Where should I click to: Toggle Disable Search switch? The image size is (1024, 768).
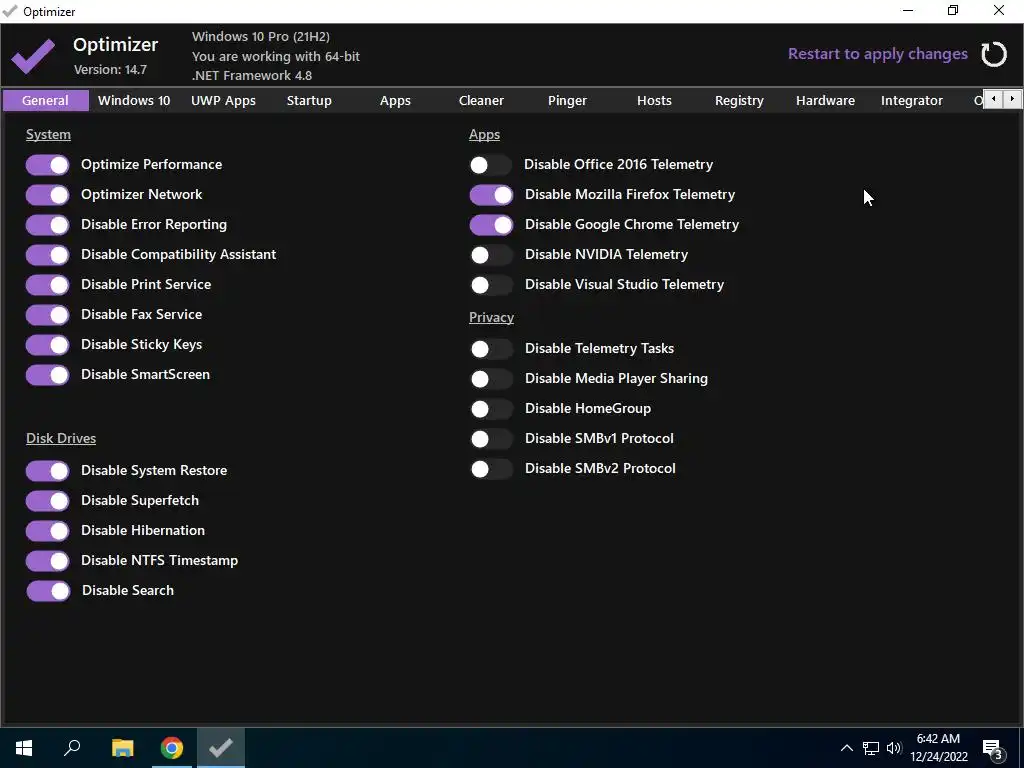(x=48, y=591)
